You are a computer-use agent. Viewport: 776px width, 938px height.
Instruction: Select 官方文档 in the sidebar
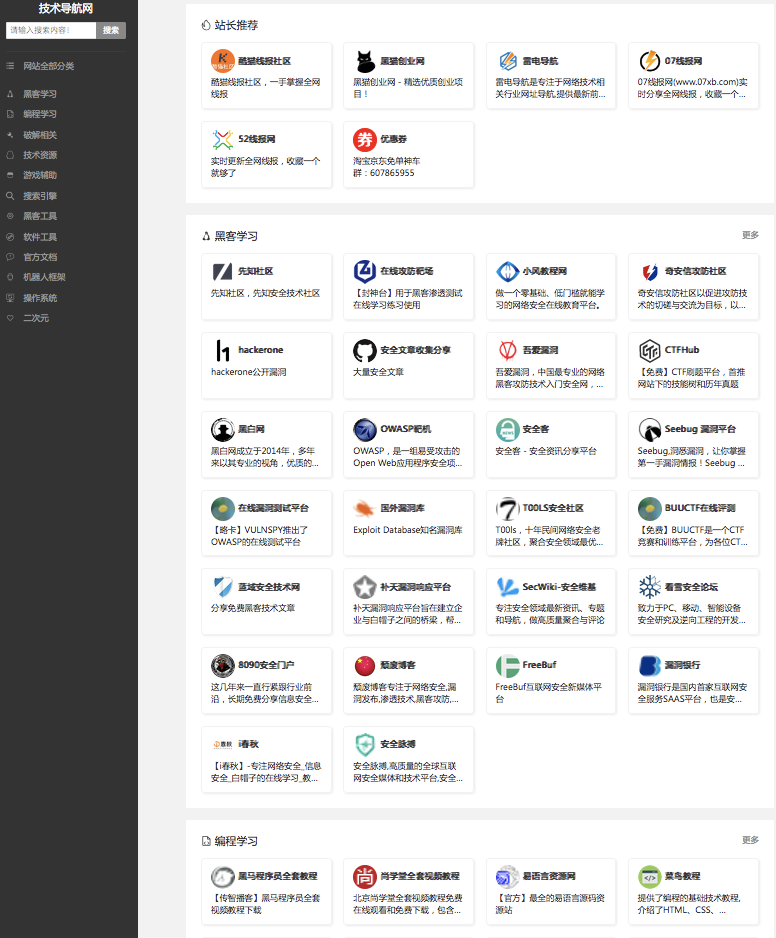click(39, 257)
